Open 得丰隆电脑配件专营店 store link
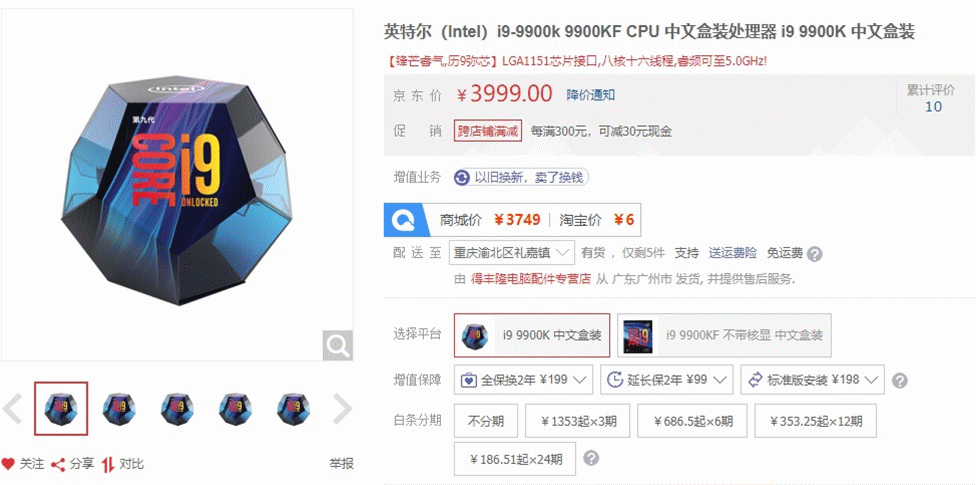The image size is (976, 485). (530, 279)
